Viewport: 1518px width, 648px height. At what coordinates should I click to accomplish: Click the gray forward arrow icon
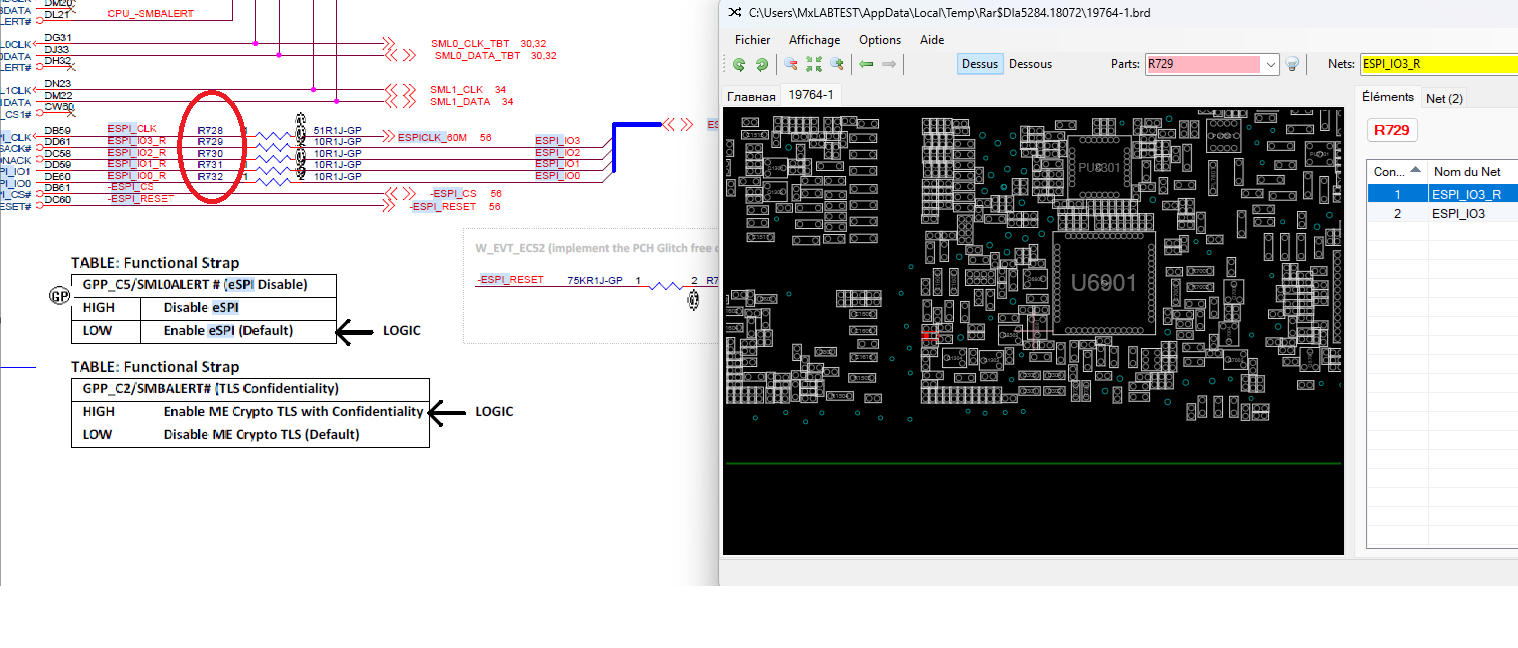(888, 64)
